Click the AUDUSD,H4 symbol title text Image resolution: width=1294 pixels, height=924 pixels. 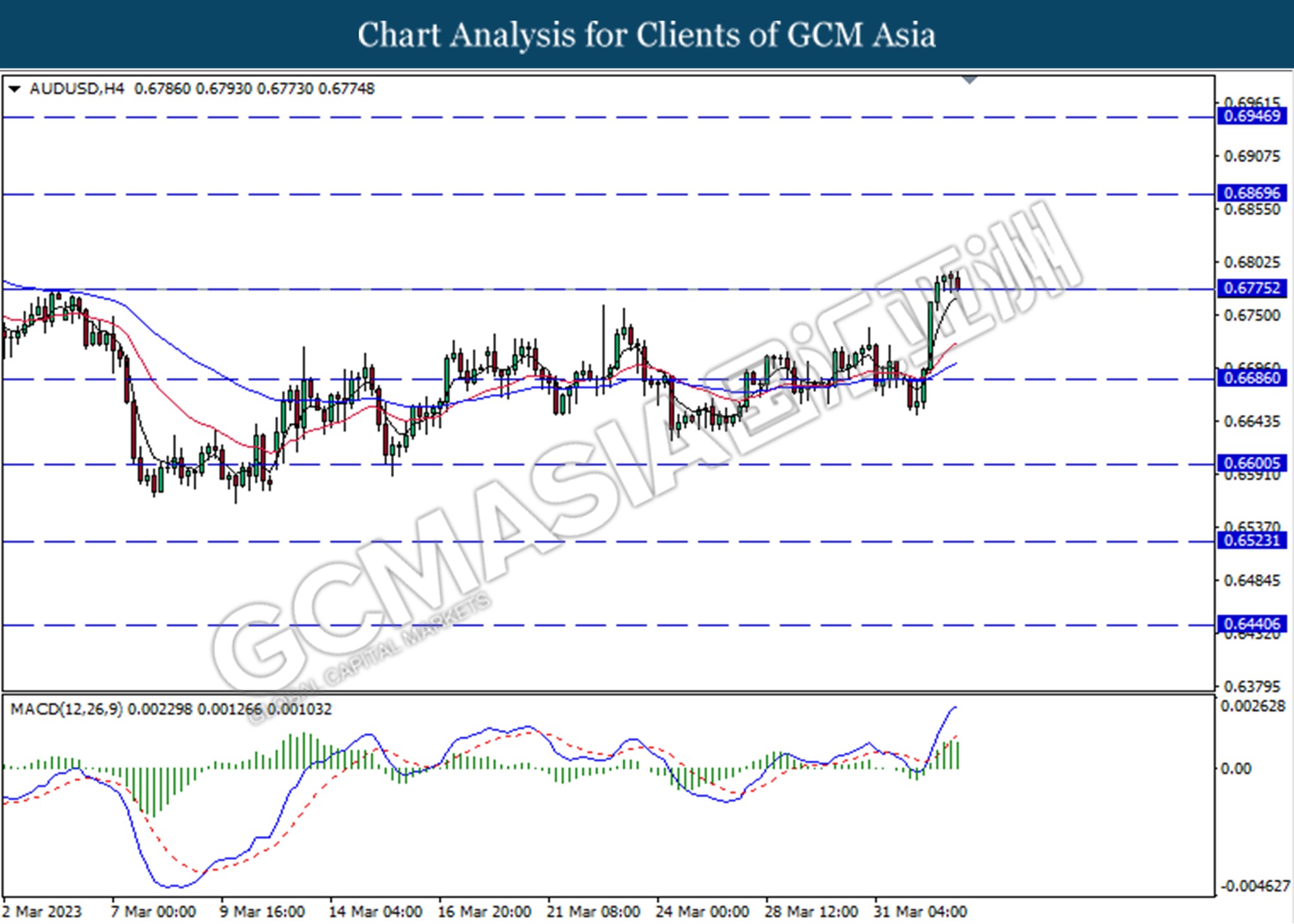77,89
